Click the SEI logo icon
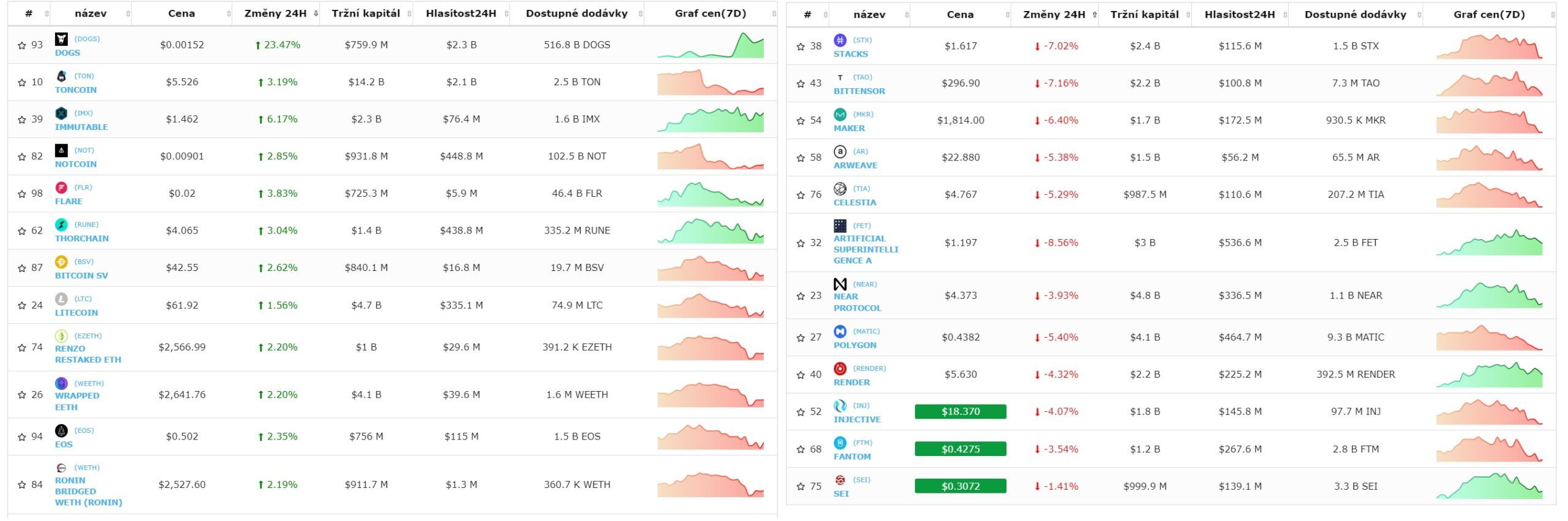Viewport: 1568px width, 521px height. click(840, 480)
